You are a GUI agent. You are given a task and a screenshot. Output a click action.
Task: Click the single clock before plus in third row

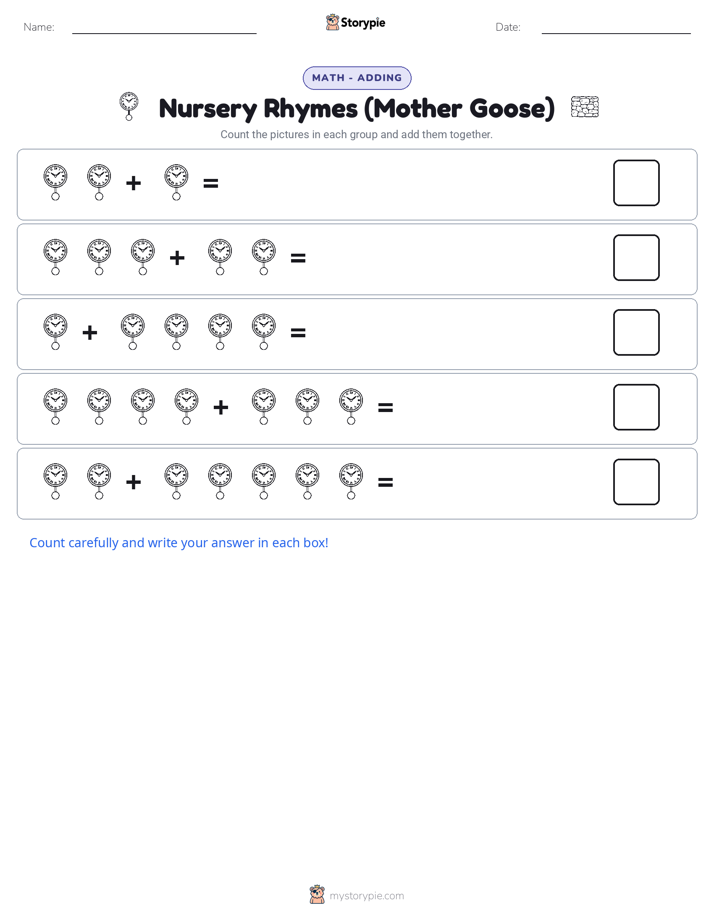click(x=55, y=332)
